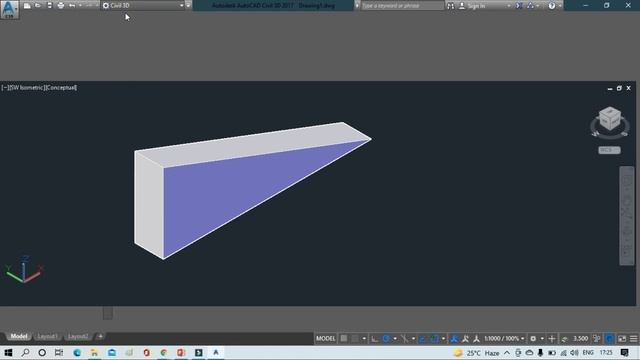Open the status bar Customization menu icon
This screenshot has height=360, width=640.
[633, 338]
